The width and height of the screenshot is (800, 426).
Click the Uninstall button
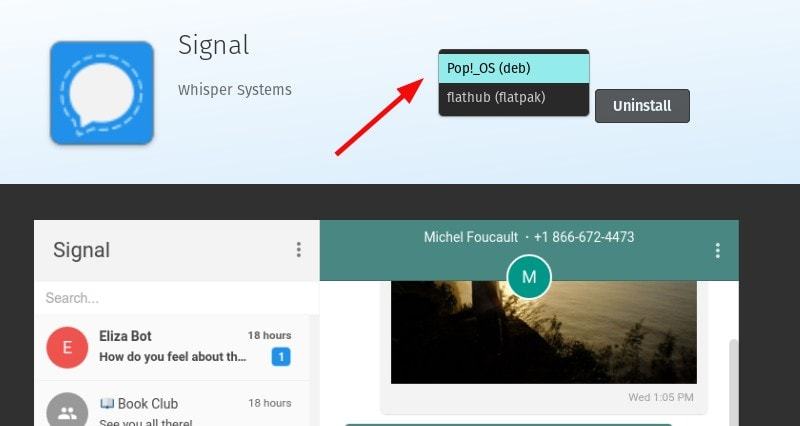[x=642, y=106]
